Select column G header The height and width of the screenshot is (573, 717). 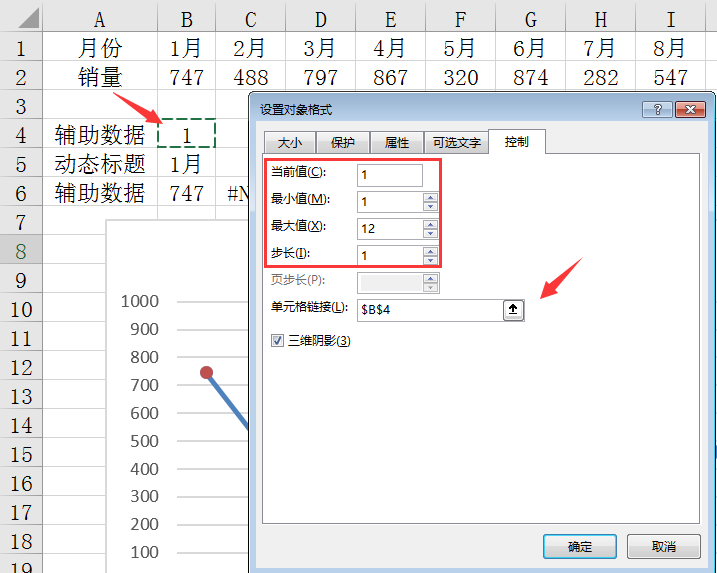coord(530,18)
